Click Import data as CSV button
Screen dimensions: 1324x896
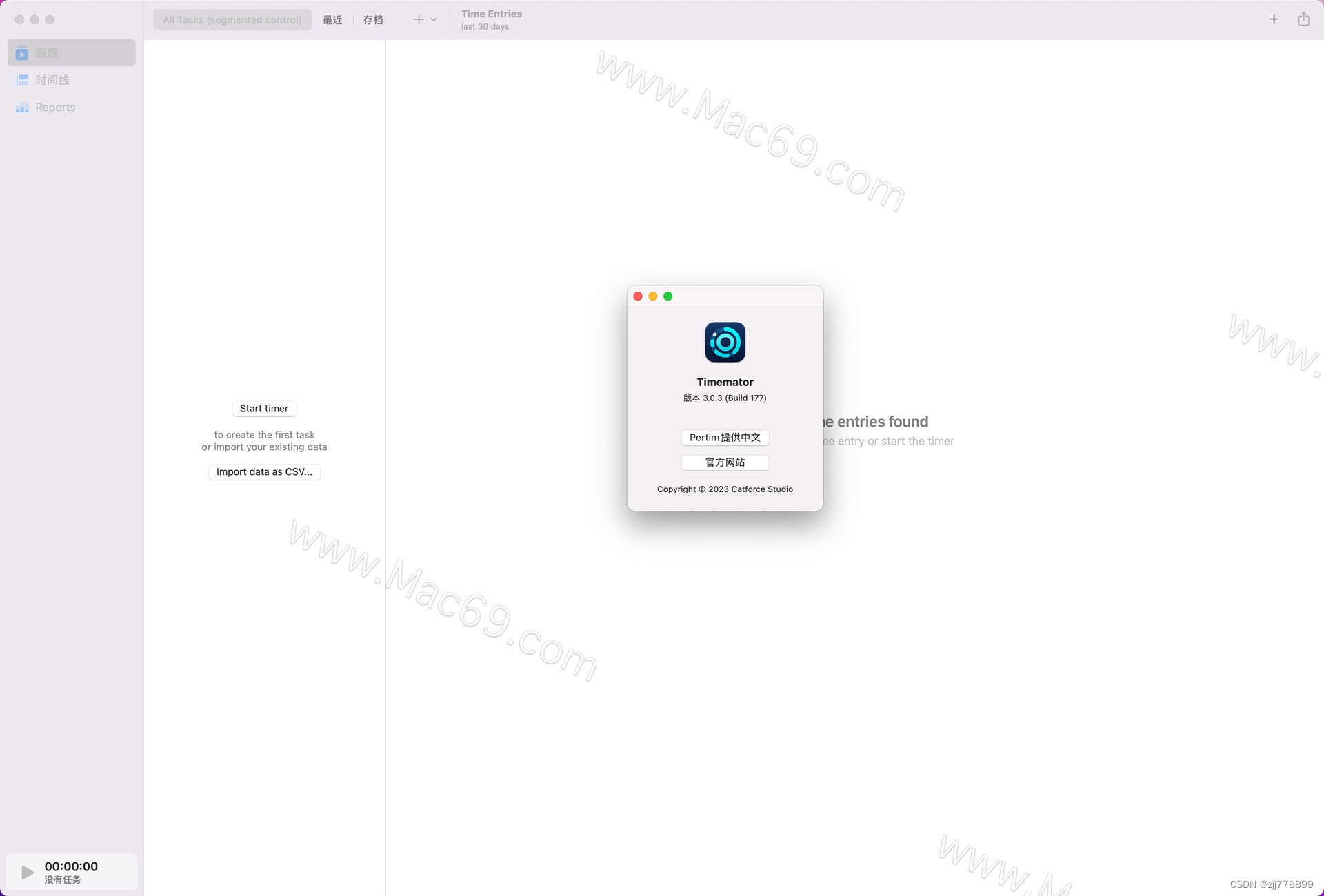pos(264,472)
